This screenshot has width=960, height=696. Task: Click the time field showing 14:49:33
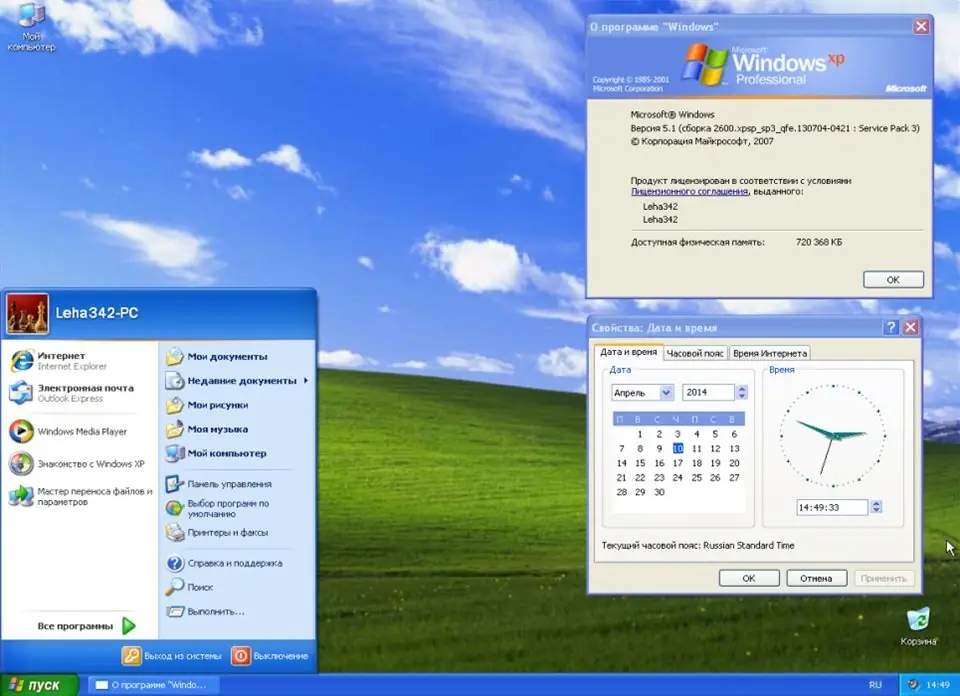[x=832, y=507]
